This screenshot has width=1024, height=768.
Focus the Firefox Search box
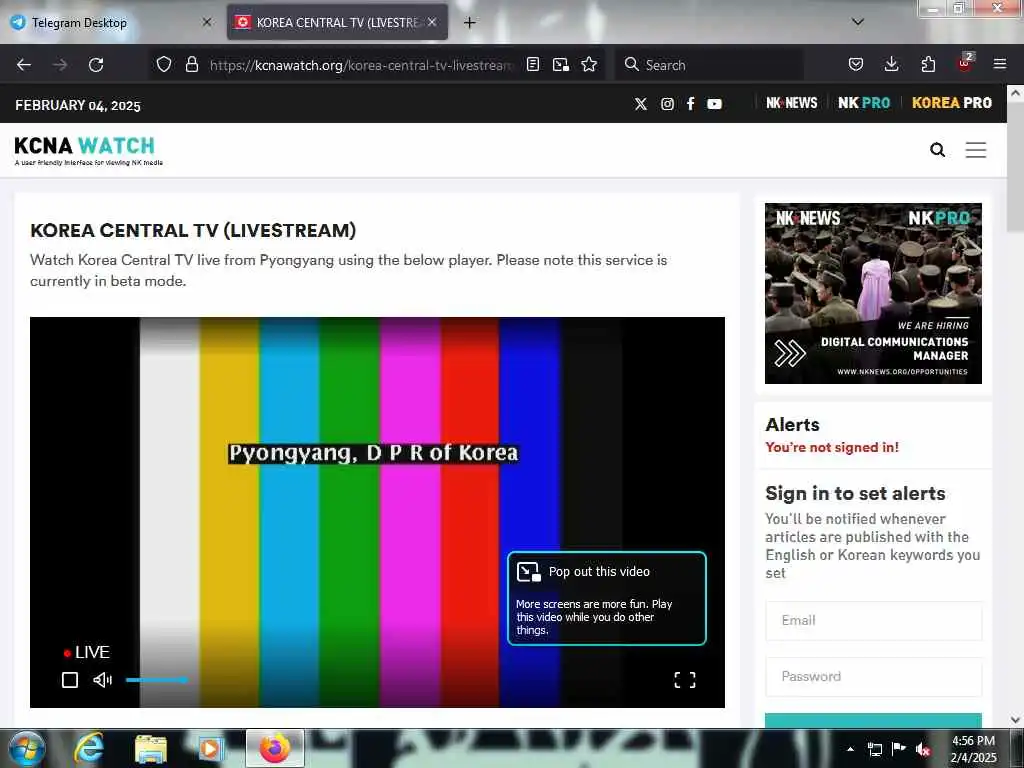coord(709,65)
